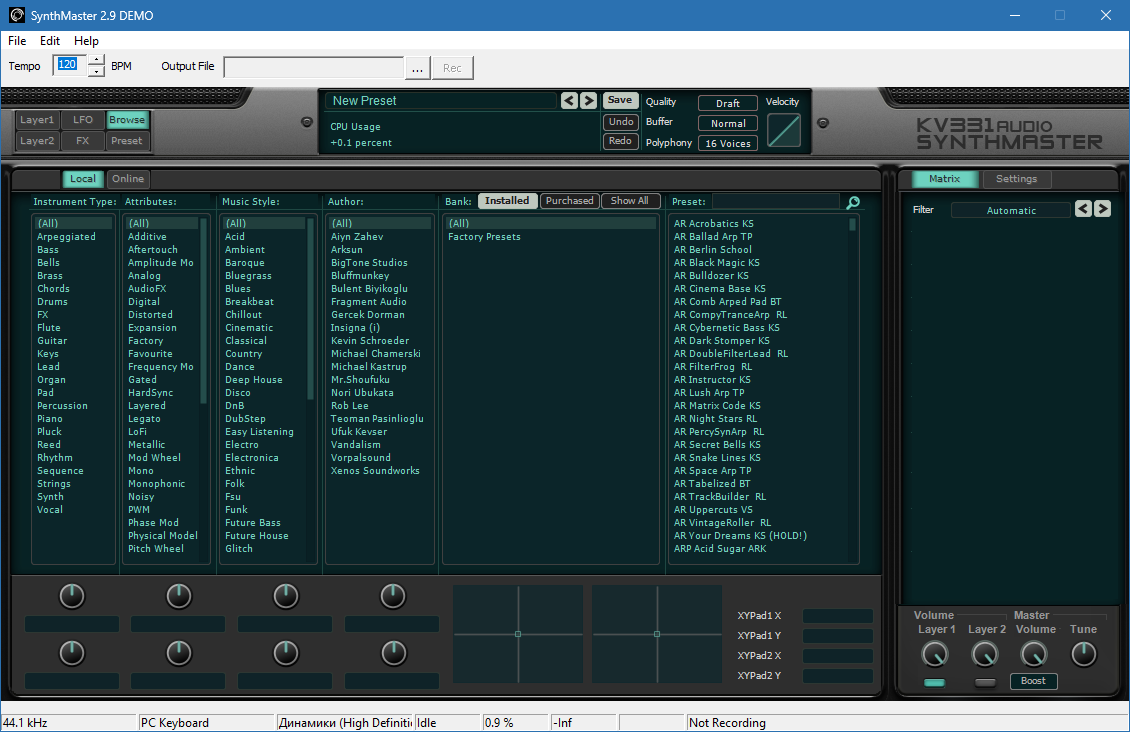Increase tempo with the up stepper arrow
The width and height of the screenshot is (1130, 732).
96,61
